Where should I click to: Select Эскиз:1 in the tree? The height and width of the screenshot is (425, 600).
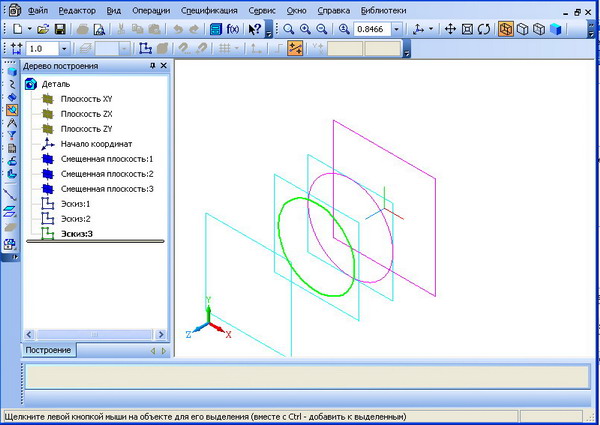76,204
